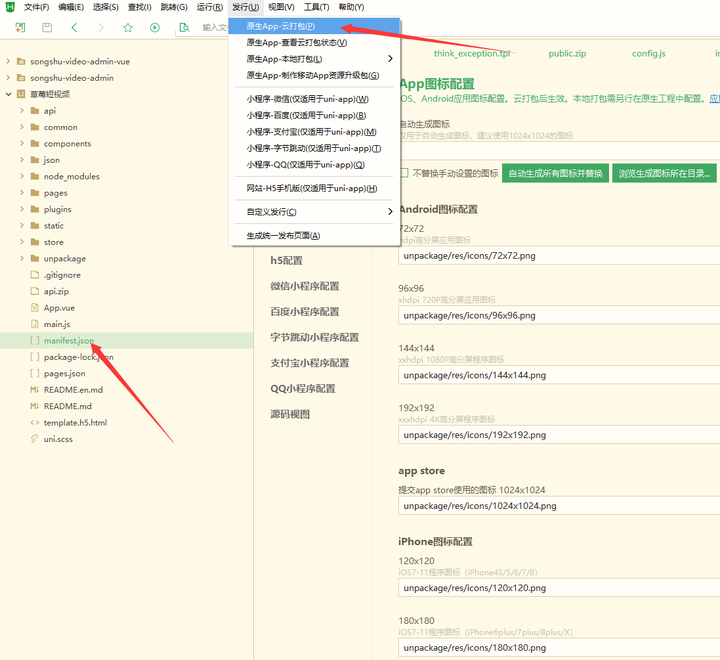The width and height of the screenshot is (720, 660).
Task: Expand the pages folder chevron
Action: pyautogui.click(x=22, y=192)
